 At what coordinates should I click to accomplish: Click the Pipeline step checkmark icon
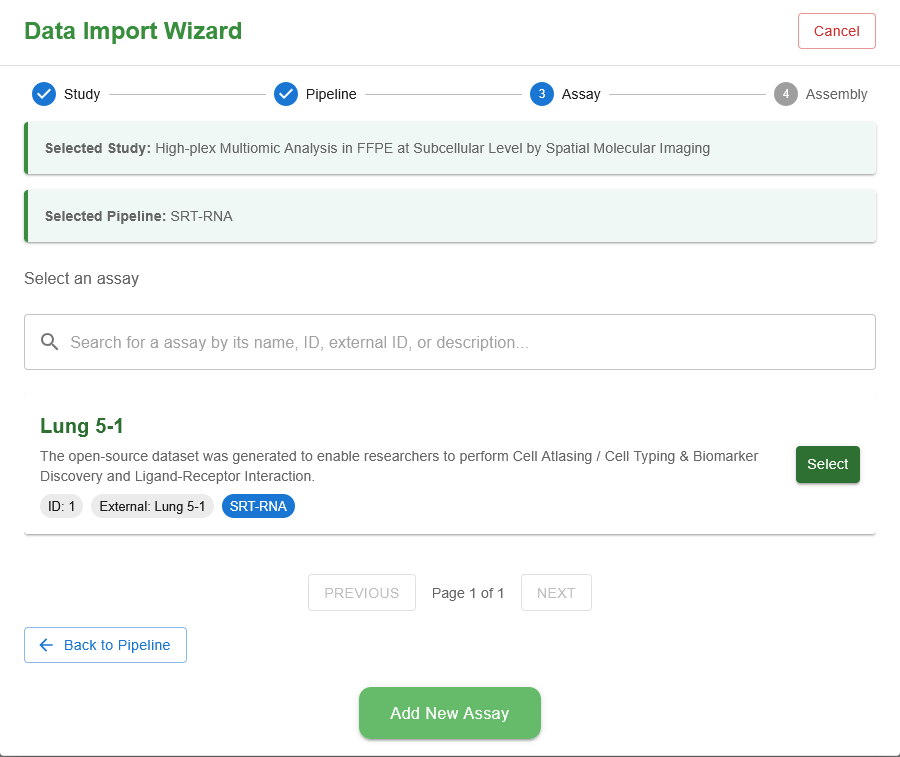tap(286, 94)
